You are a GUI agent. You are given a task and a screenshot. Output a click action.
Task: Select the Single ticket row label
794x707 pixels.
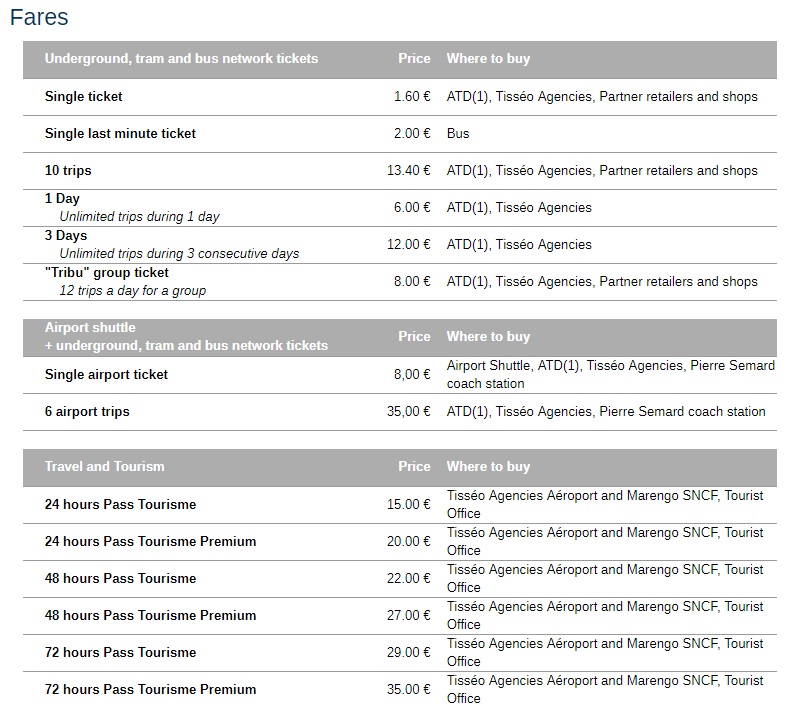click(x=84, y=97)
